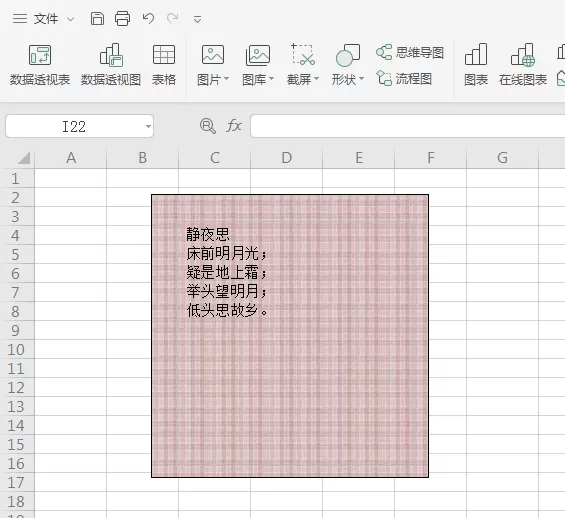Insert a 数据透视图 pivot chart

[111, 65]
